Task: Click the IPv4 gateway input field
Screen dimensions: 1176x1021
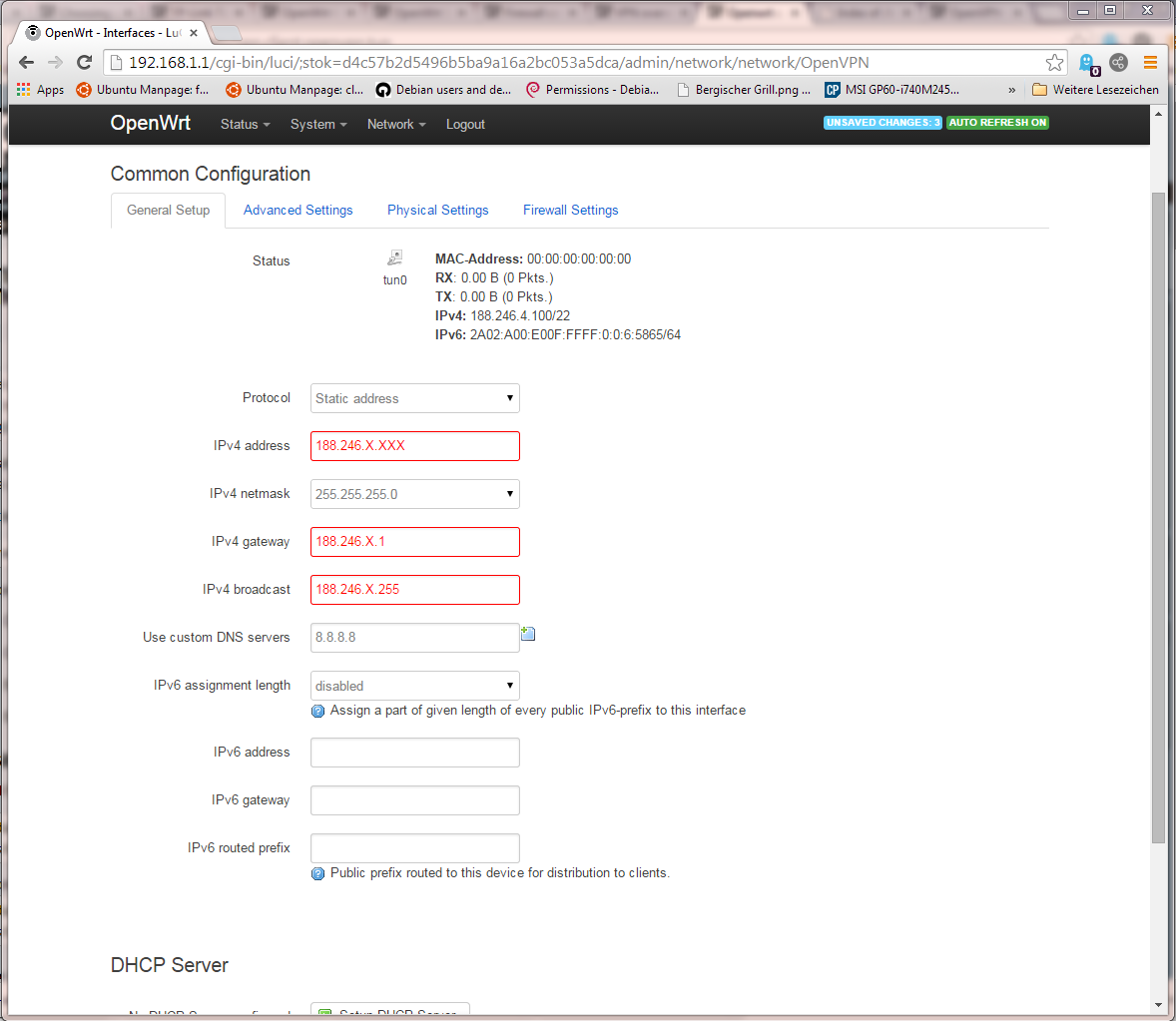Action: (x=414, y=542)
